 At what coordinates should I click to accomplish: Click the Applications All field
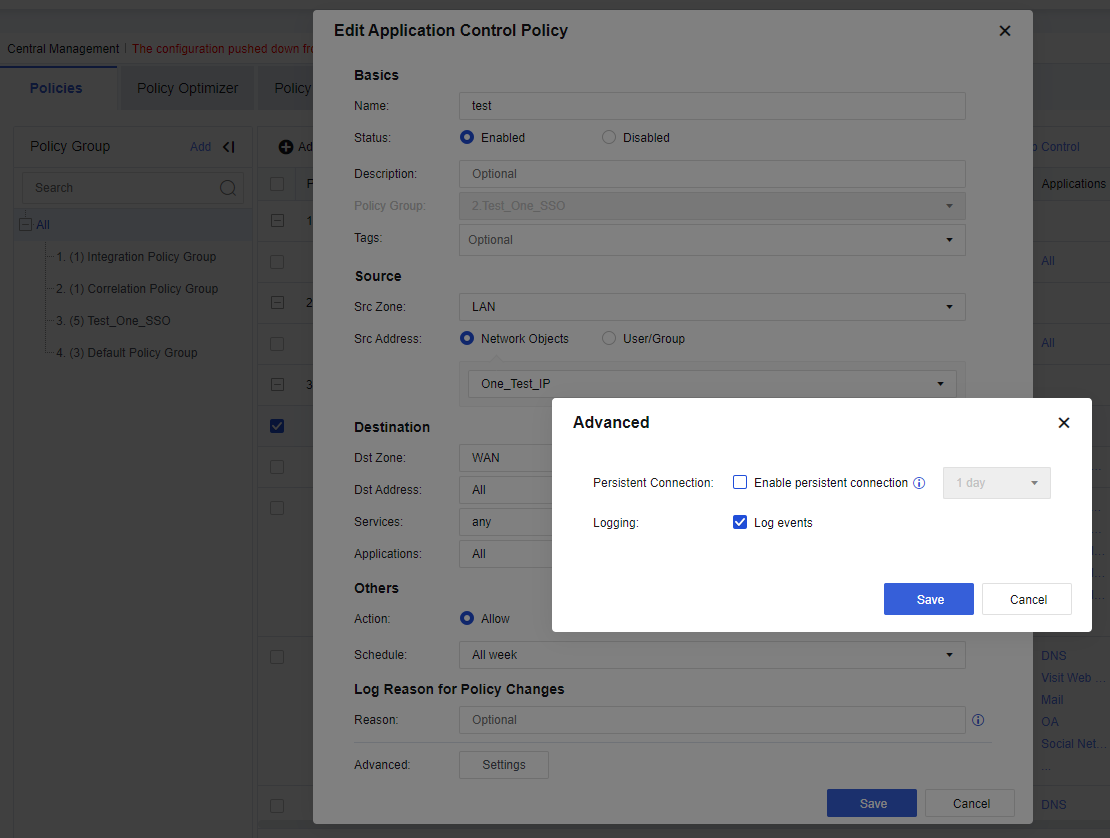click(505, 553)
